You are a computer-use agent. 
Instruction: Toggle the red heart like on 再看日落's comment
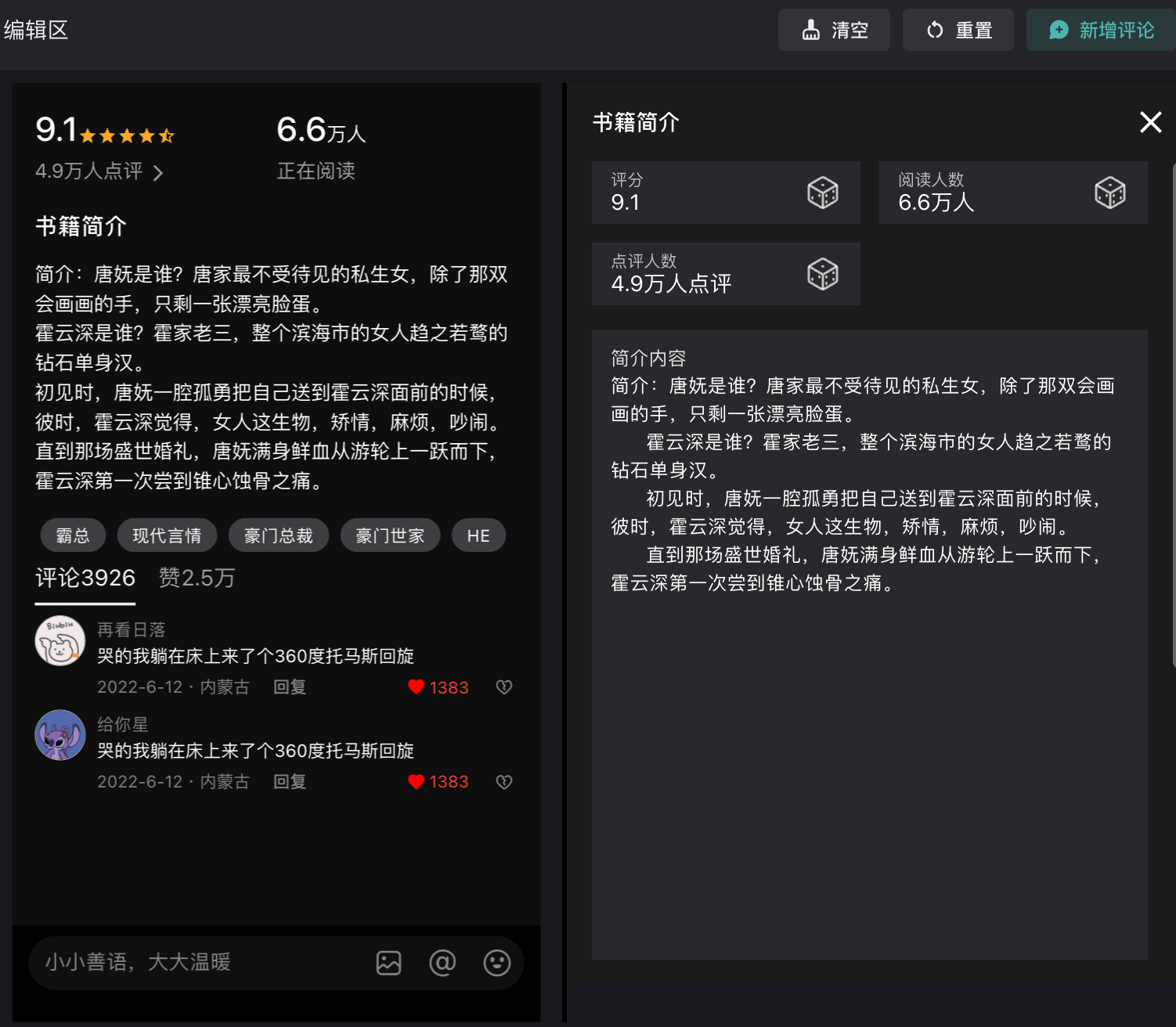click(416, 687)
